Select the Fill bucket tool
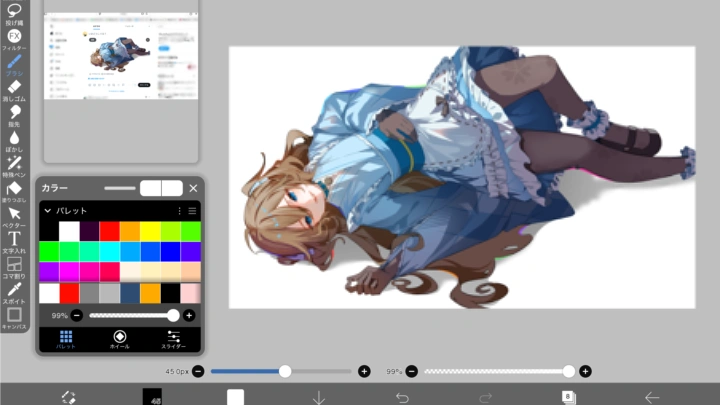 pyautogui.click(x=14, y=191)
